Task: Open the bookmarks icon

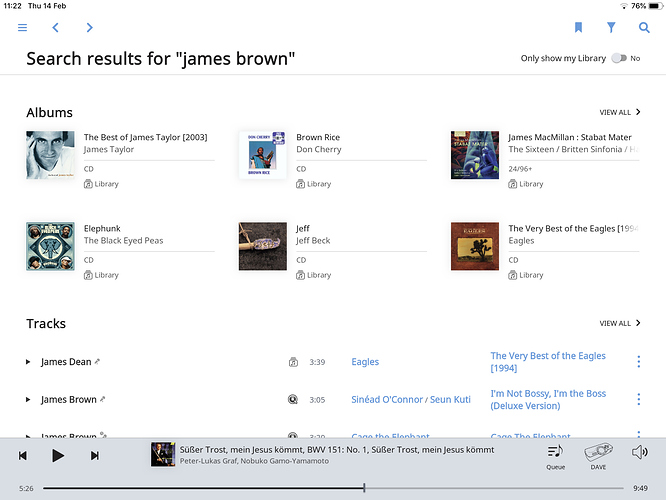Action: coord(578,28)
